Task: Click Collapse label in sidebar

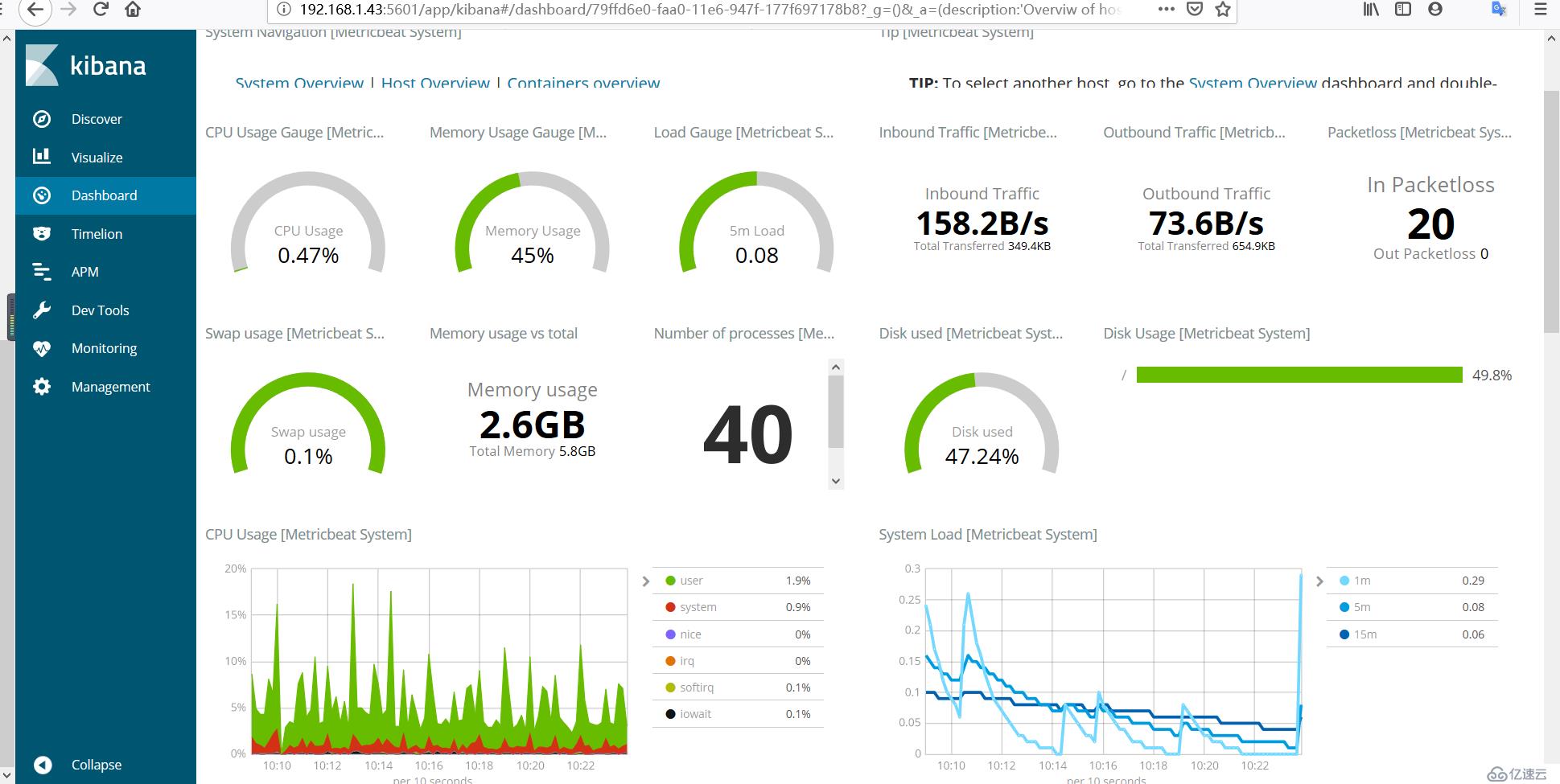Action: click(97, 765)
